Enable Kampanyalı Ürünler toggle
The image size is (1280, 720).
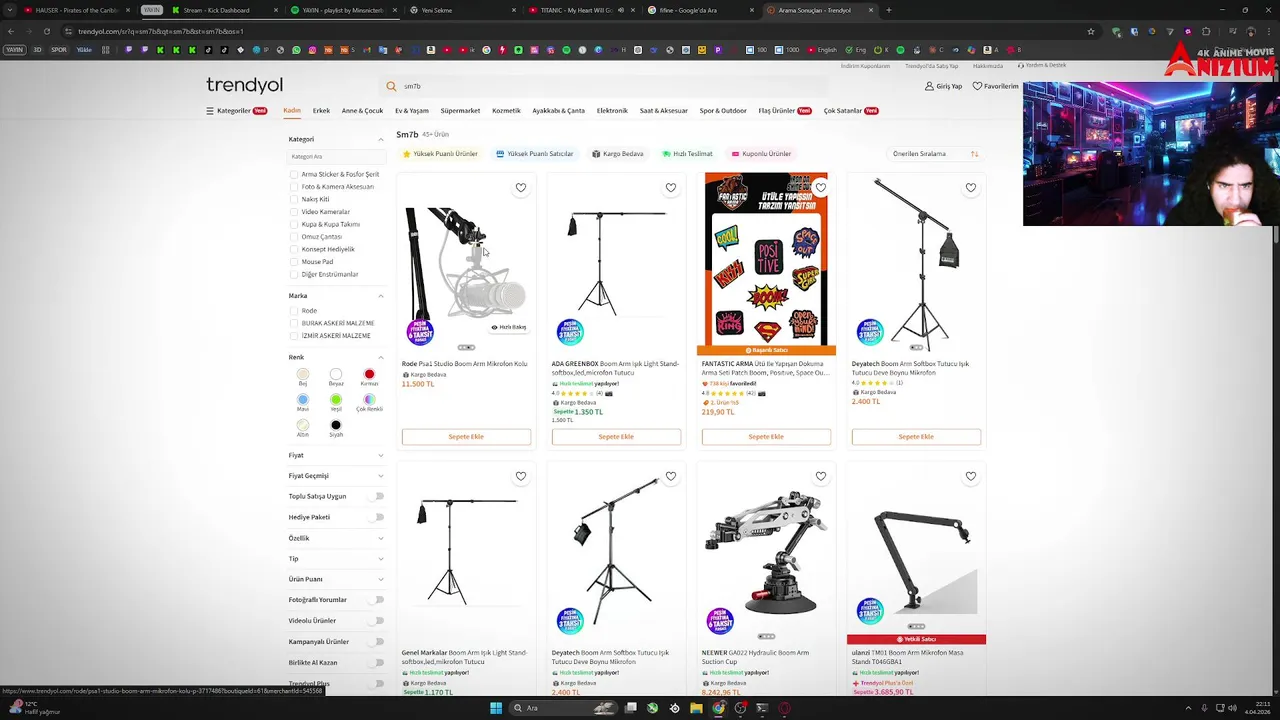(x=377, y=642)
